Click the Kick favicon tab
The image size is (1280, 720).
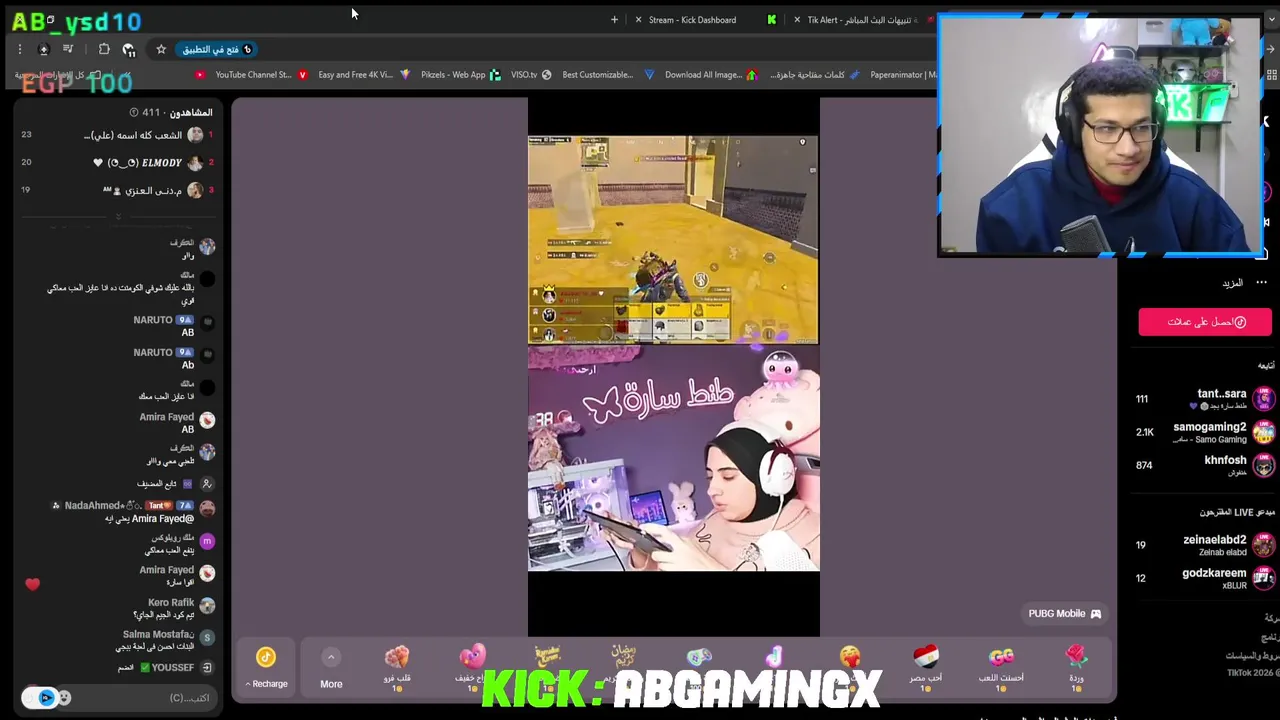click(x=771, y=20)
